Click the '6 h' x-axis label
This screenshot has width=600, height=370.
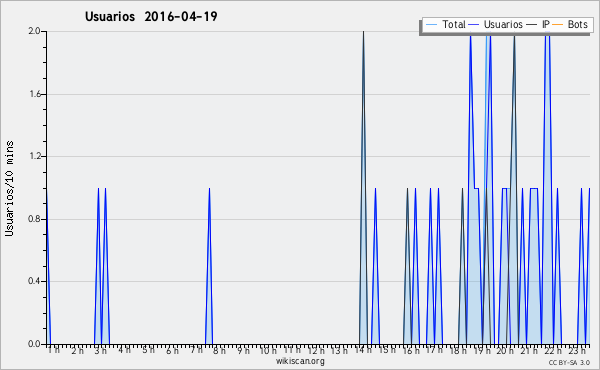[x=172, y=350]
